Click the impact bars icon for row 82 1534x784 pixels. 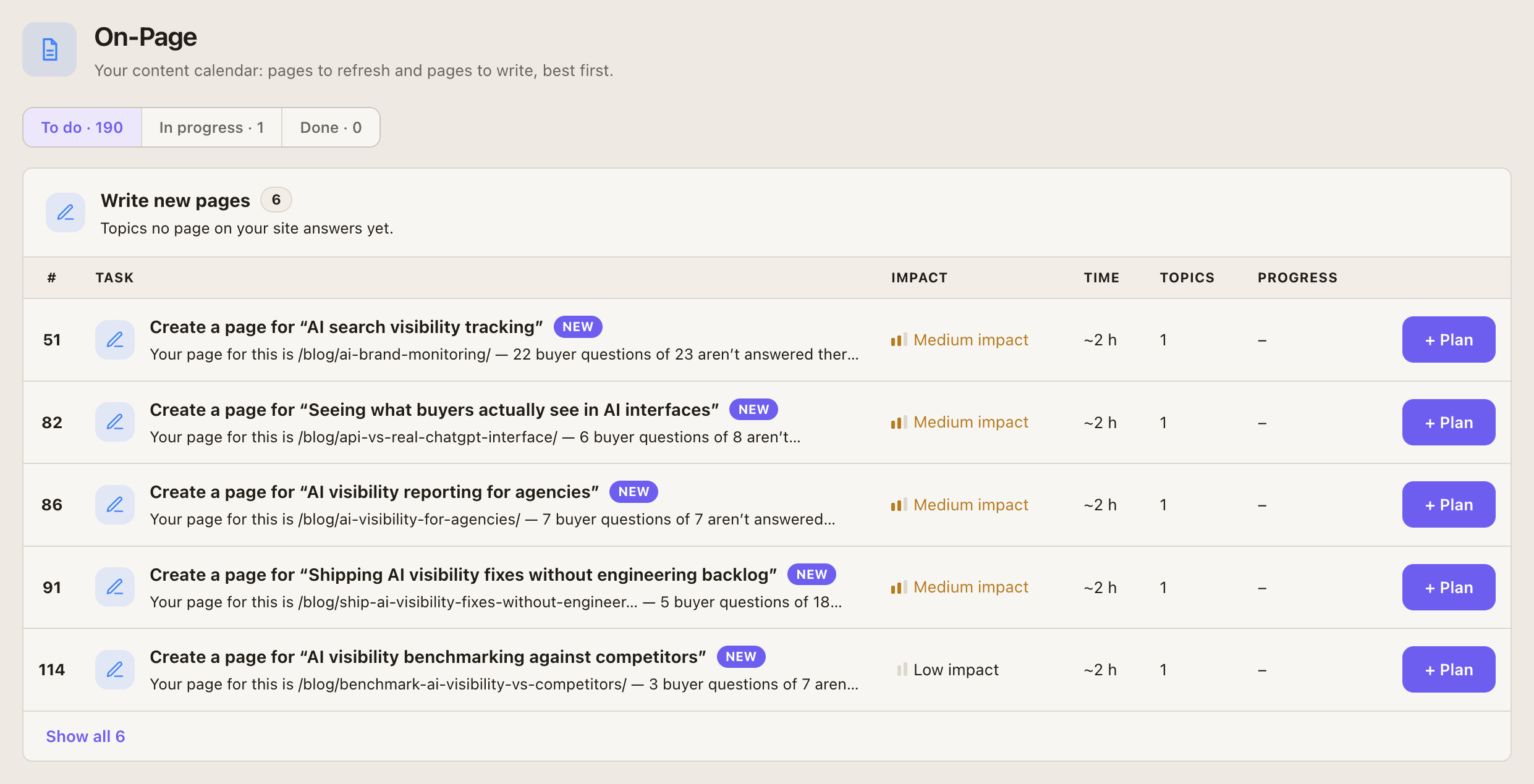[899, 422]
